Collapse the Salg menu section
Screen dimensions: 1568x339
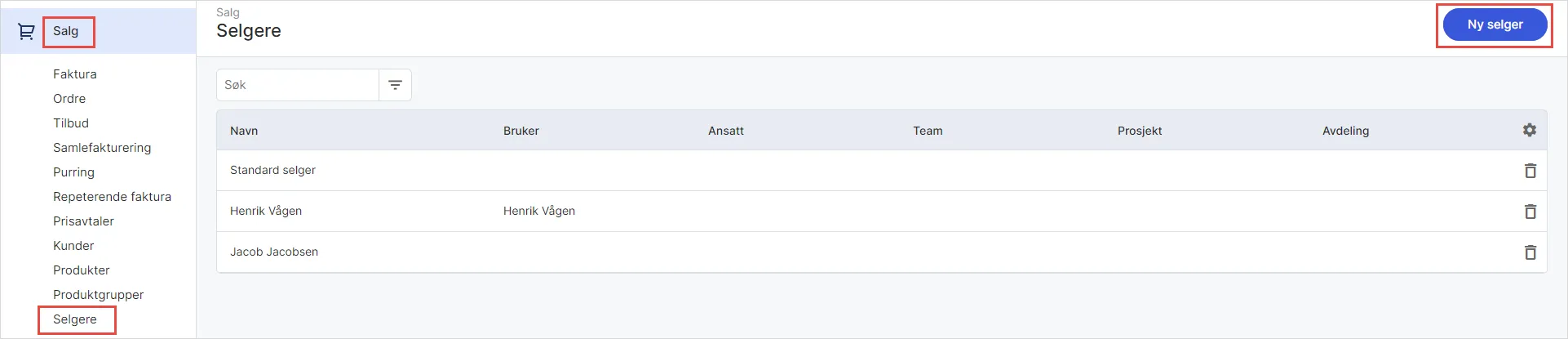pyautogui.click(x=66, y=31)
